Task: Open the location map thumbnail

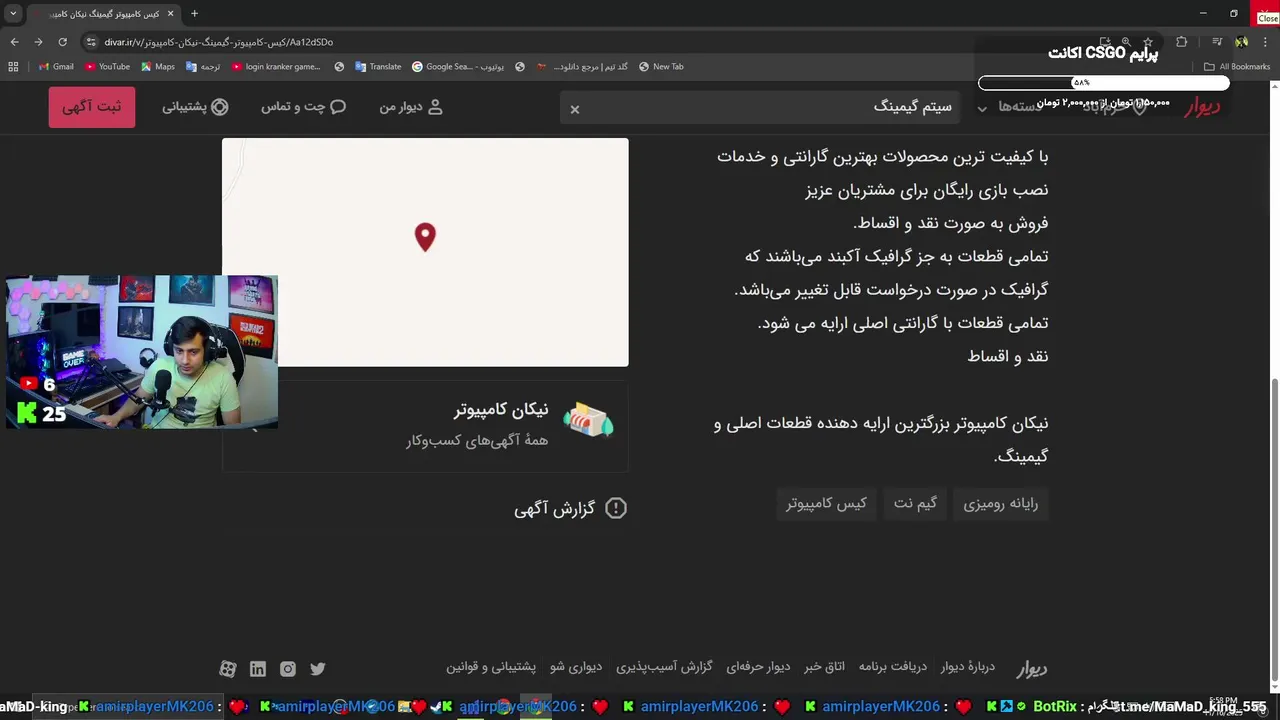Action: tap(425, 252)
